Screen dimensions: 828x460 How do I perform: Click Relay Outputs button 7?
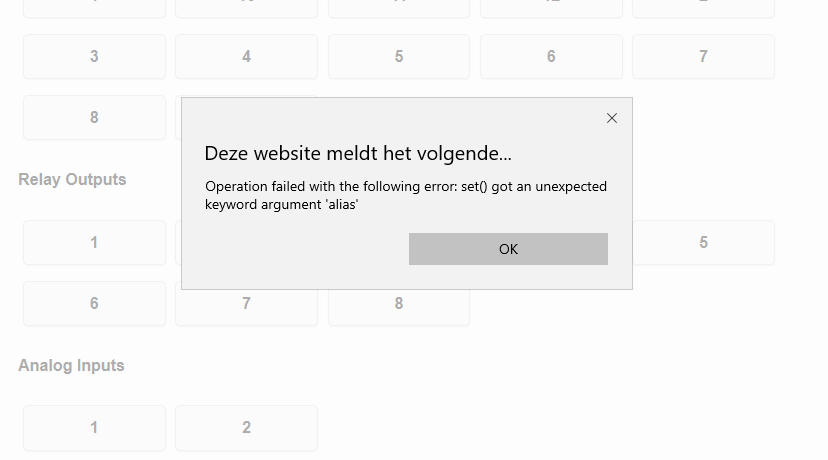[x=246, y=303]
